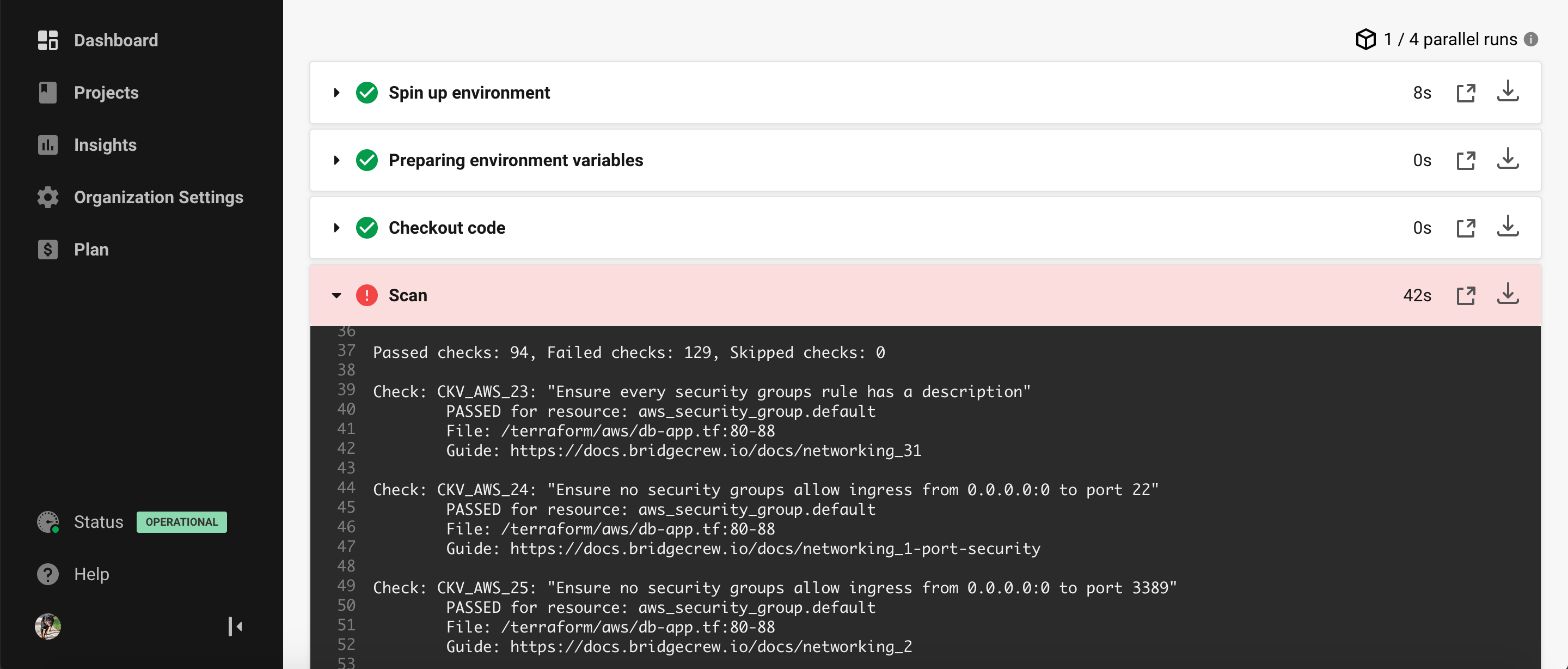
Task: Click the parallel runs cube icon
Action: (x=1366, y=39)
